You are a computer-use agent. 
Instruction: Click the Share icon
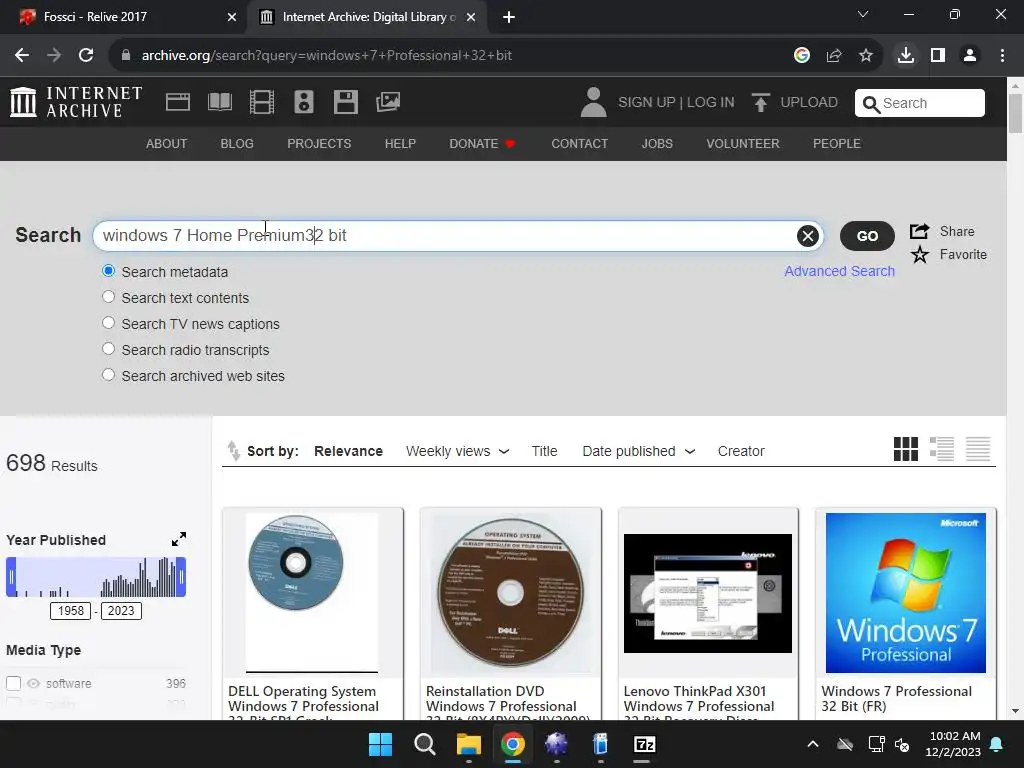click(920, 231)
